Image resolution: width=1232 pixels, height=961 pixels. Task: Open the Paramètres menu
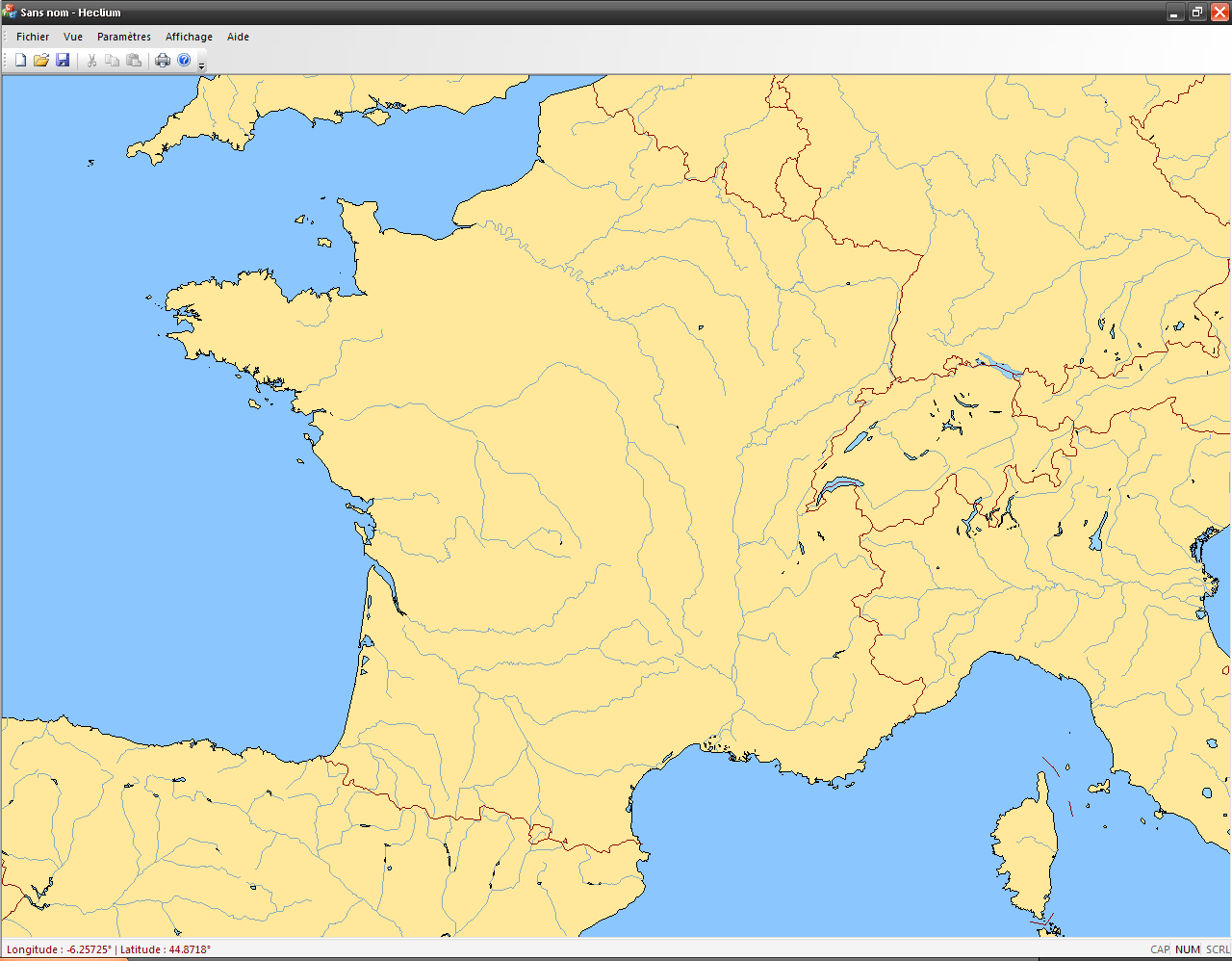click(x=124, y=37)
